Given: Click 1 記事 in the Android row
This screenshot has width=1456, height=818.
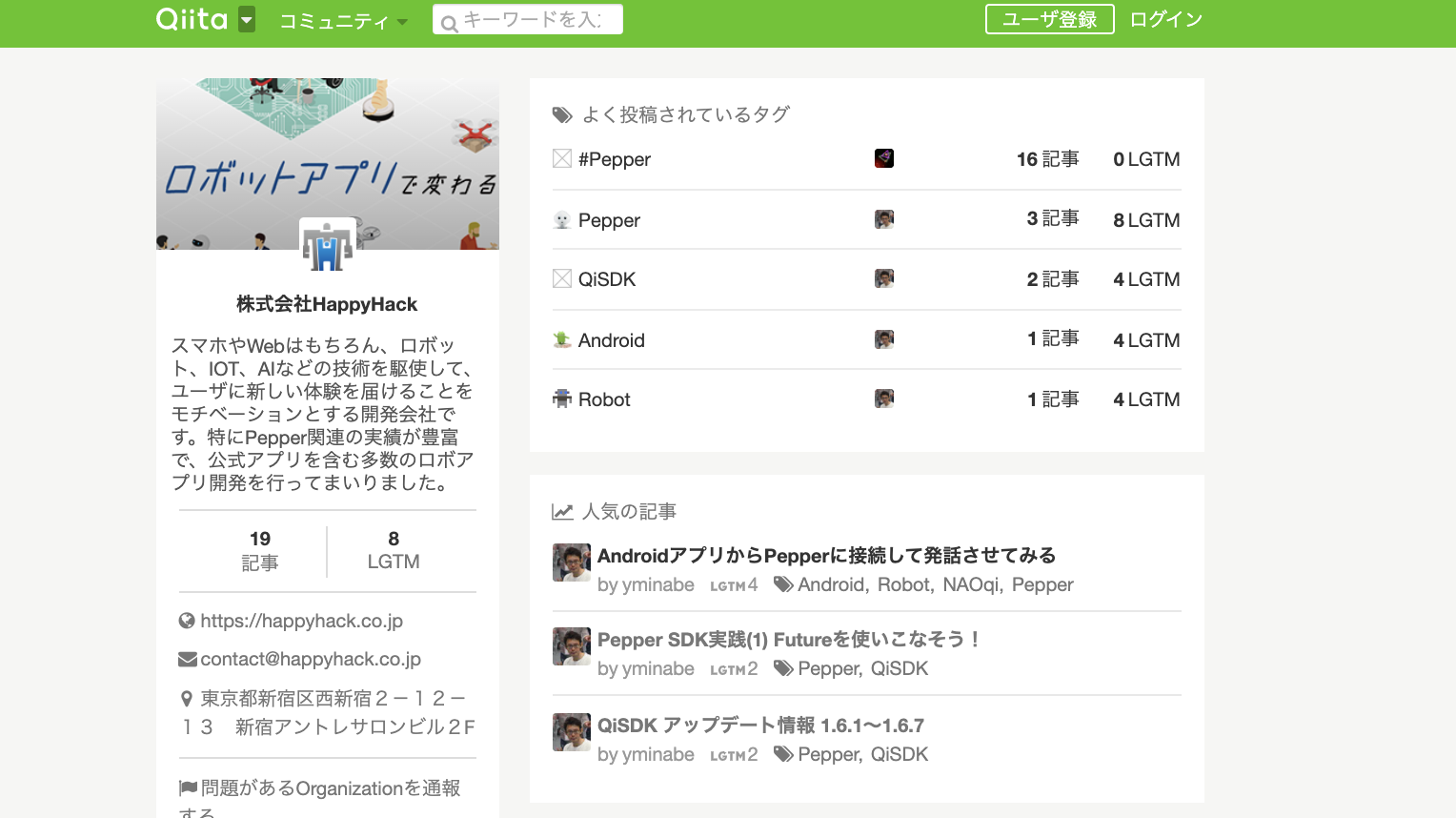Looking at the screenshot, I should (1053, 338).
